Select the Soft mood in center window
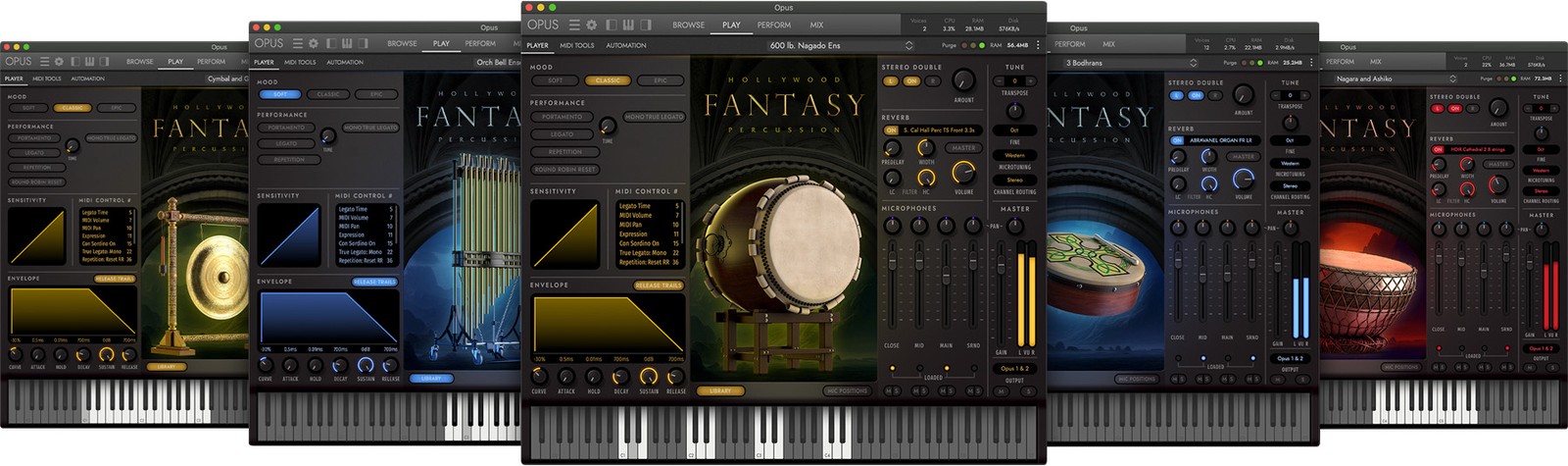1568x466 pixels. pos(556,80)
